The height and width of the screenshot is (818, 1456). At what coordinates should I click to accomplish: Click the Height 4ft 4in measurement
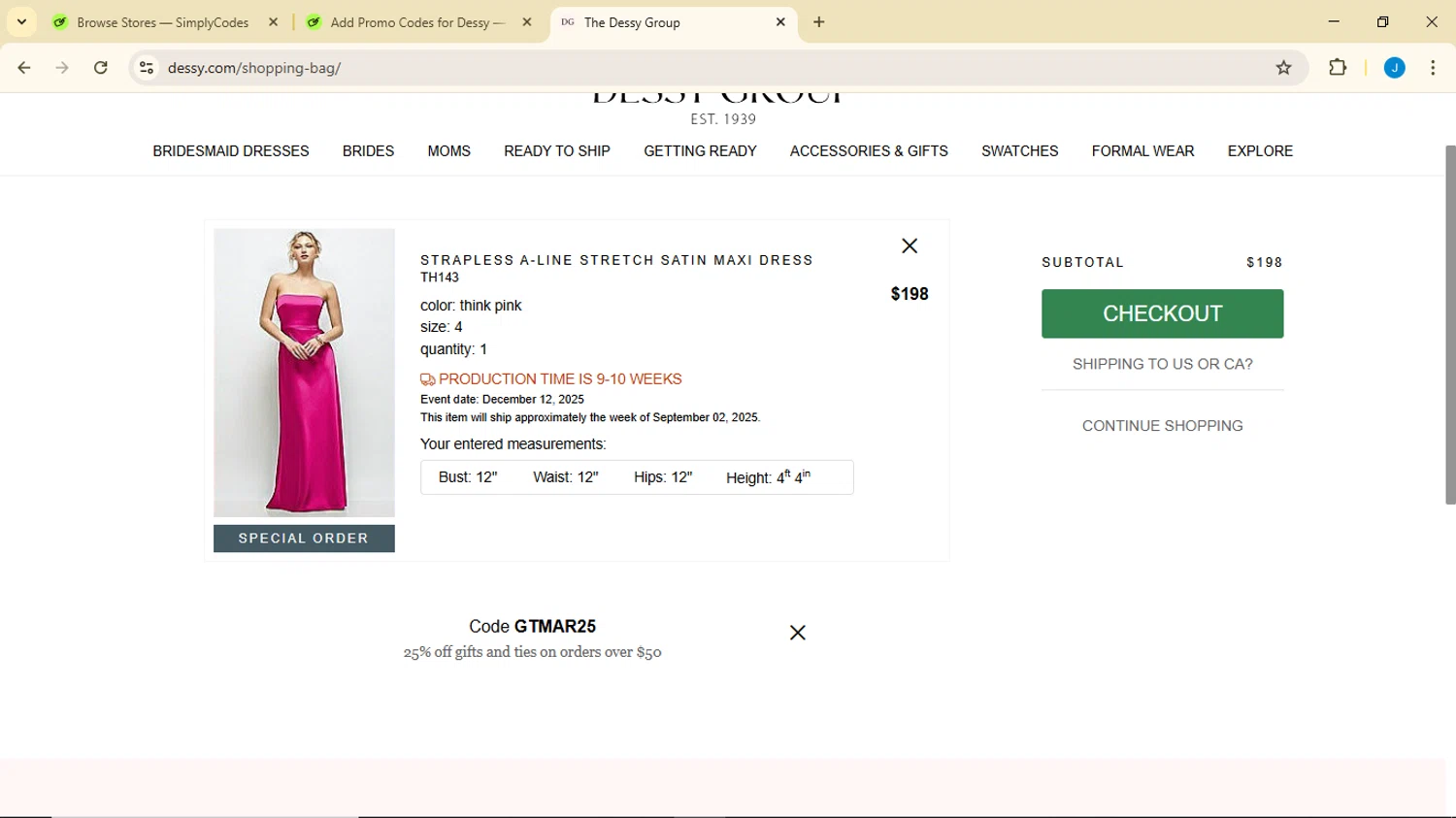click(768, 477)
